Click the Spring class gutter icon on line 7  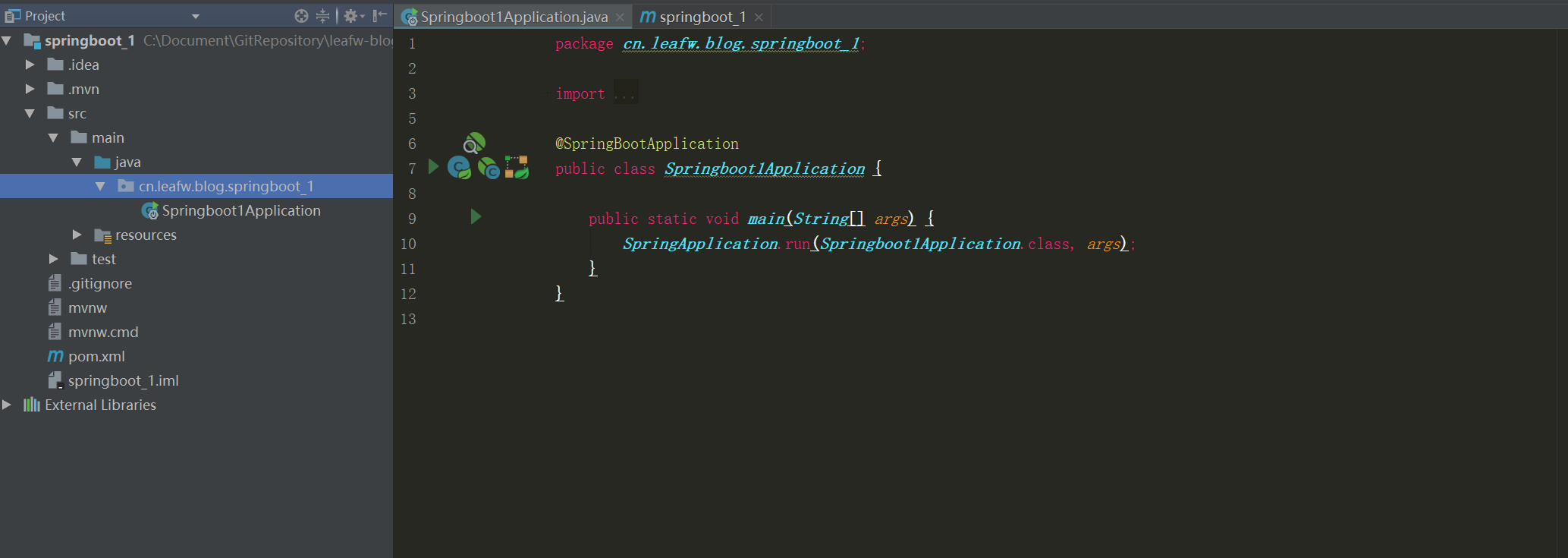tap(459, 167)
